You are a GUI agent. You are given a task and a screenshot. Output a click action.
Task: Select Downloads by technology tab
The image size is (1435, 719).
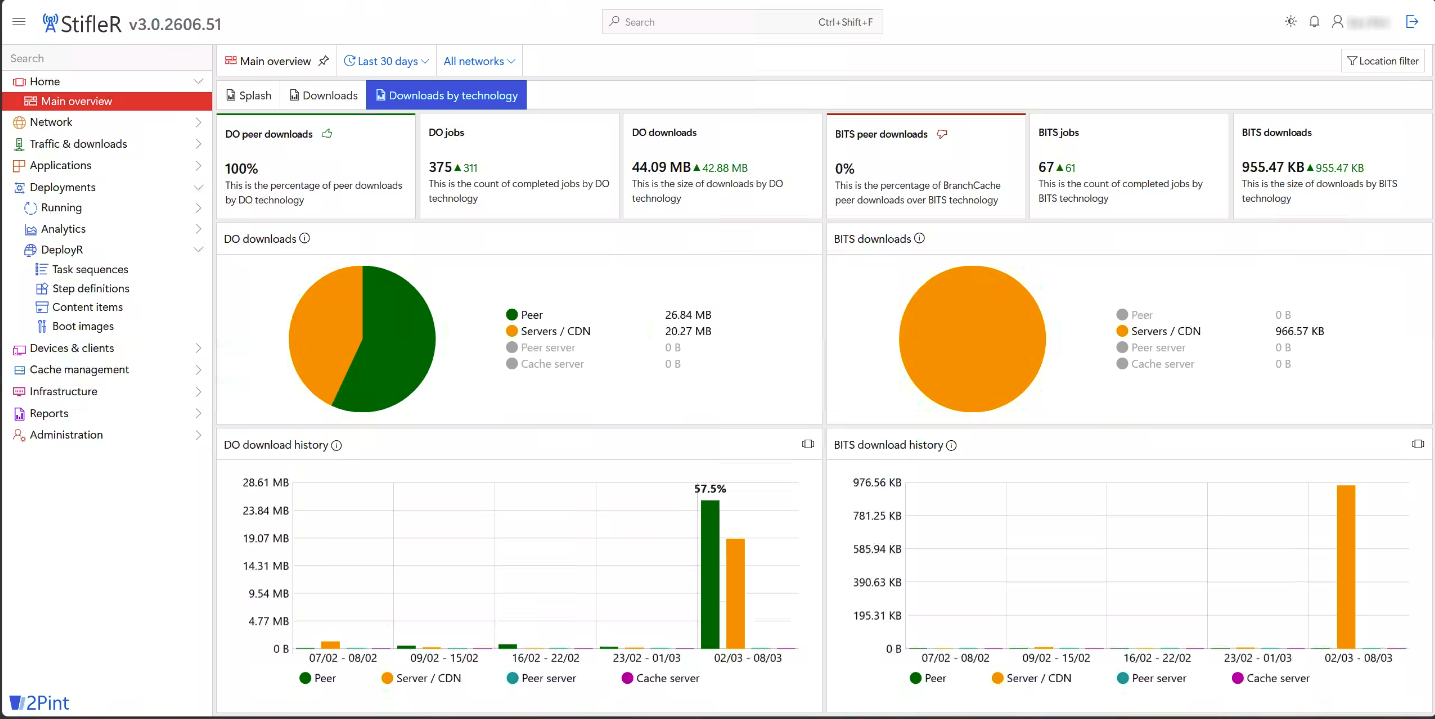coord(446,95)
